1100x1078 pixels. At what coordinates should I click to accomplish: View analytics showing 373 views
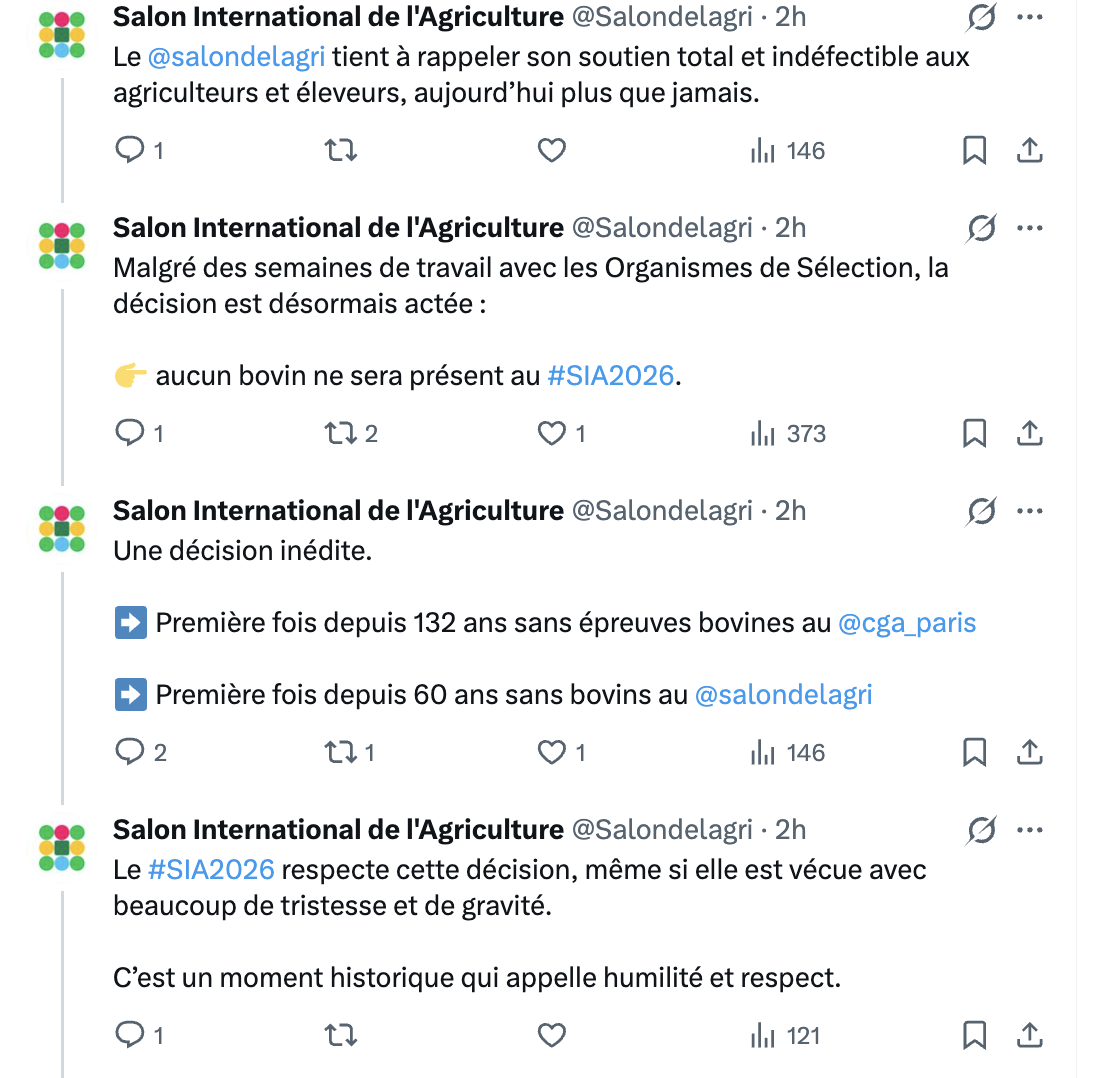click(788, 434)
